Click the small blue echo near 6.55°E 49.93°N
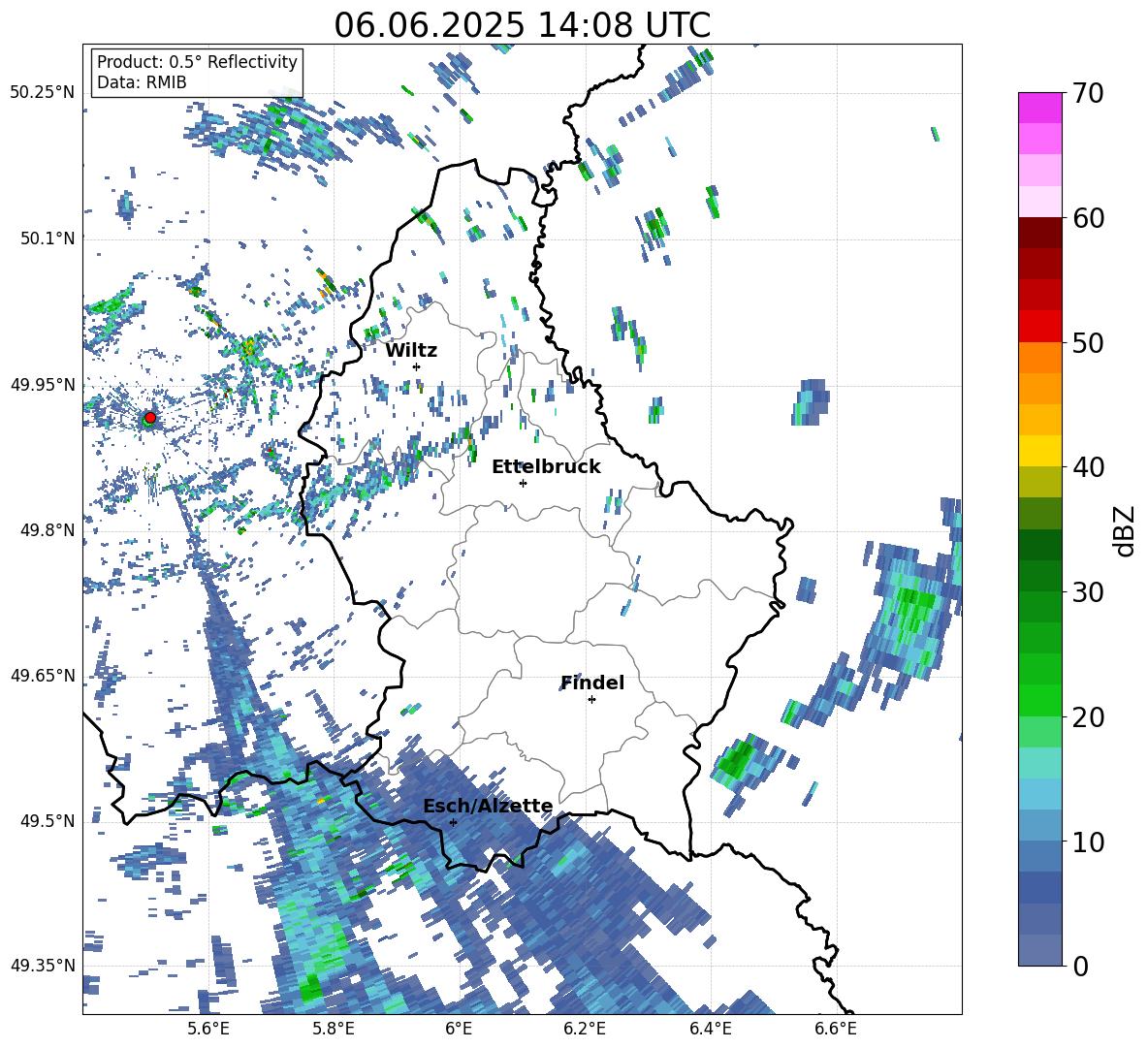The width and height of the screenshot is (1148, 1048). pos(811,401)
